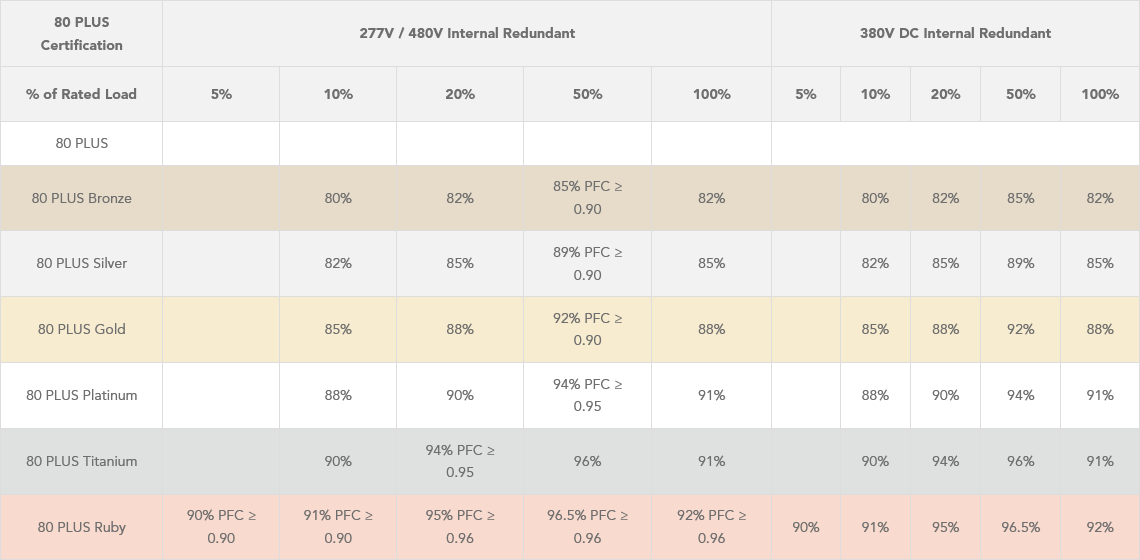Select the '% of Rated Load' label
The width and height of the screenshot is (1140, 560).
click(81, 94)
